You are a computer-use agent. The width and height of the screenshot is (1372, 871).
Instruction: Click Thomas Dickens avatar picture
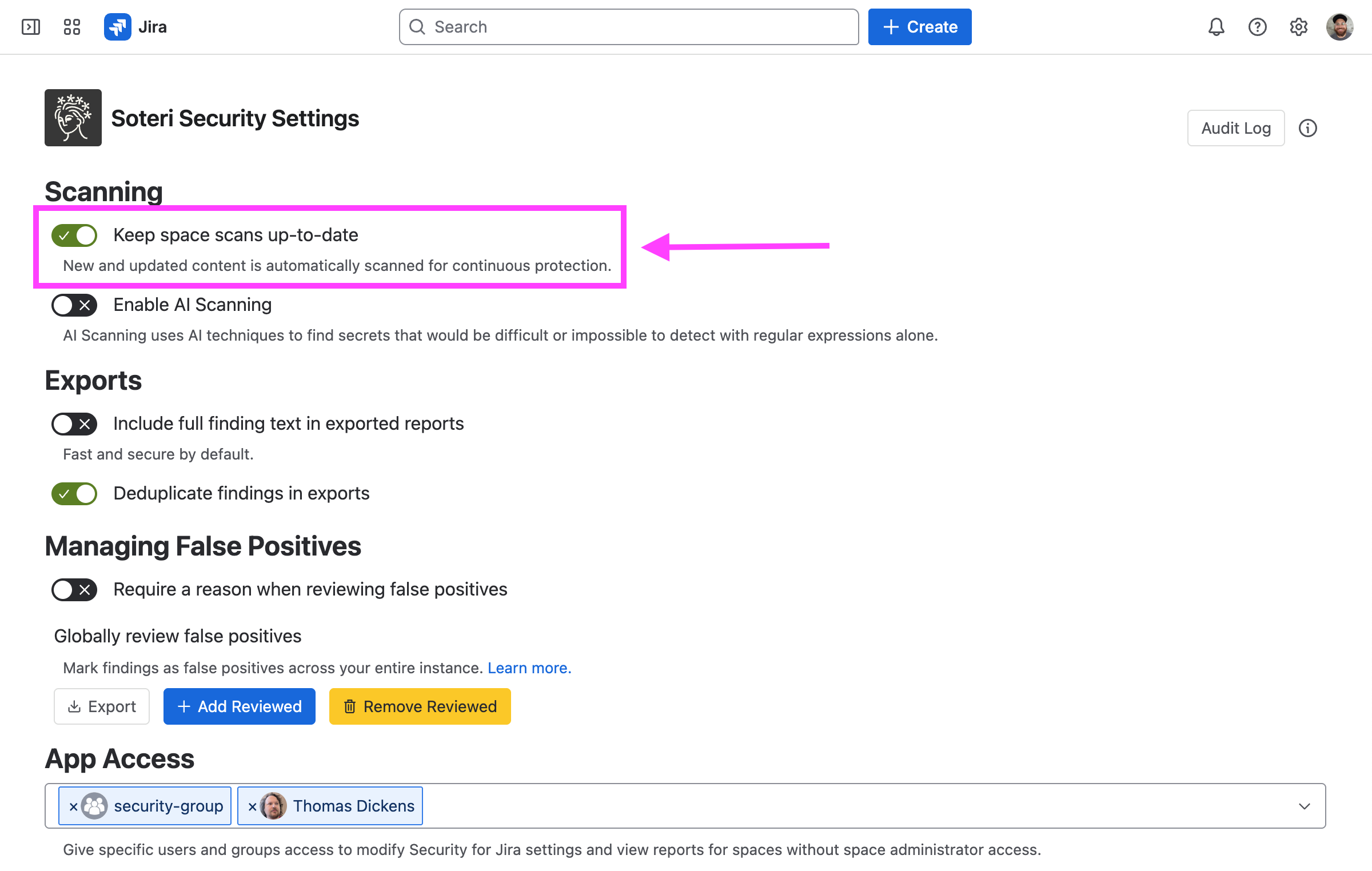(273, 806)
